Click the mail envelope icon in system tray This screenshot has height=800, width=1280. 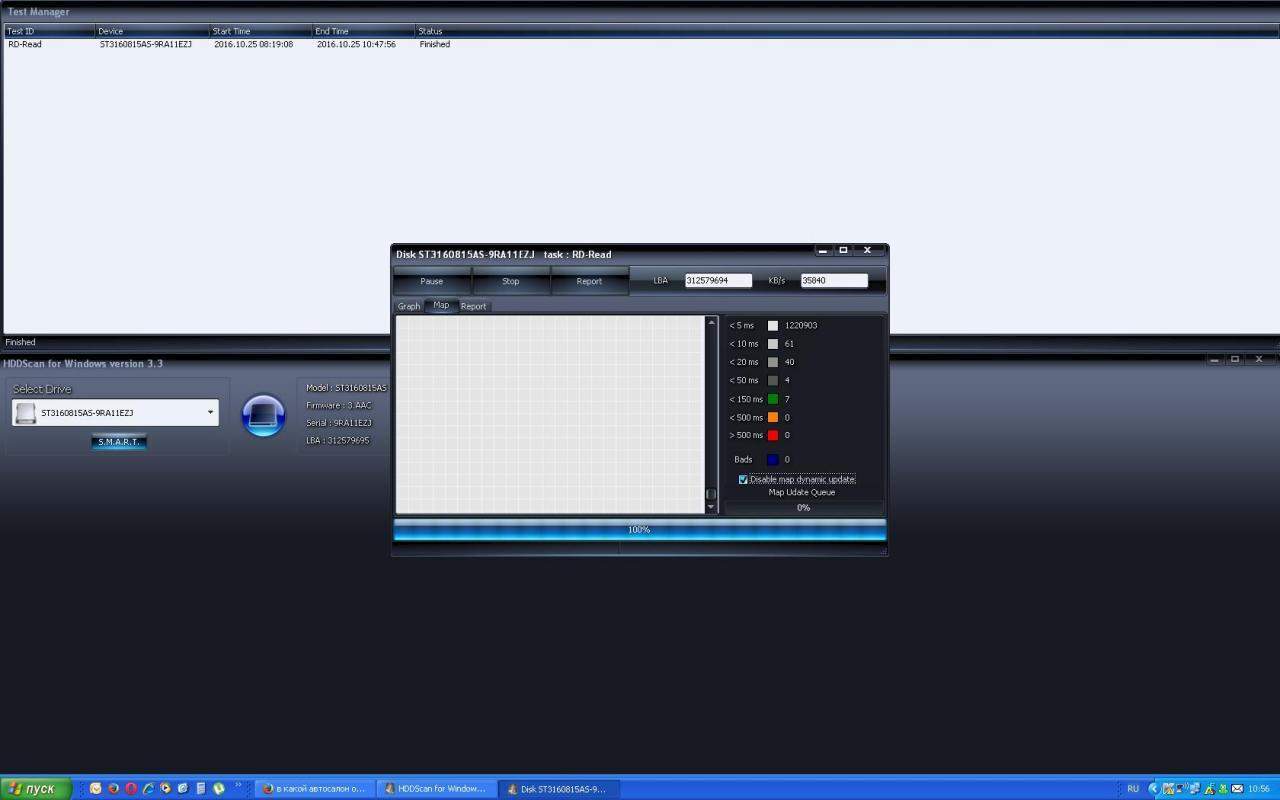[1239, 789]
